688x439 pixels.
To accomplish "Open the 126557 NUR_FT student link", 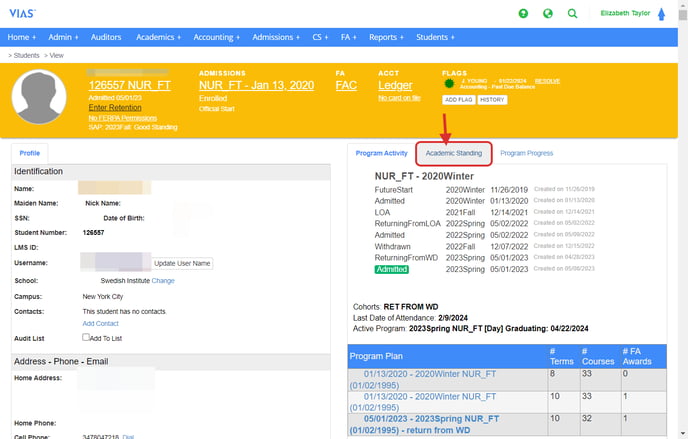I will [x=129, y=85].
